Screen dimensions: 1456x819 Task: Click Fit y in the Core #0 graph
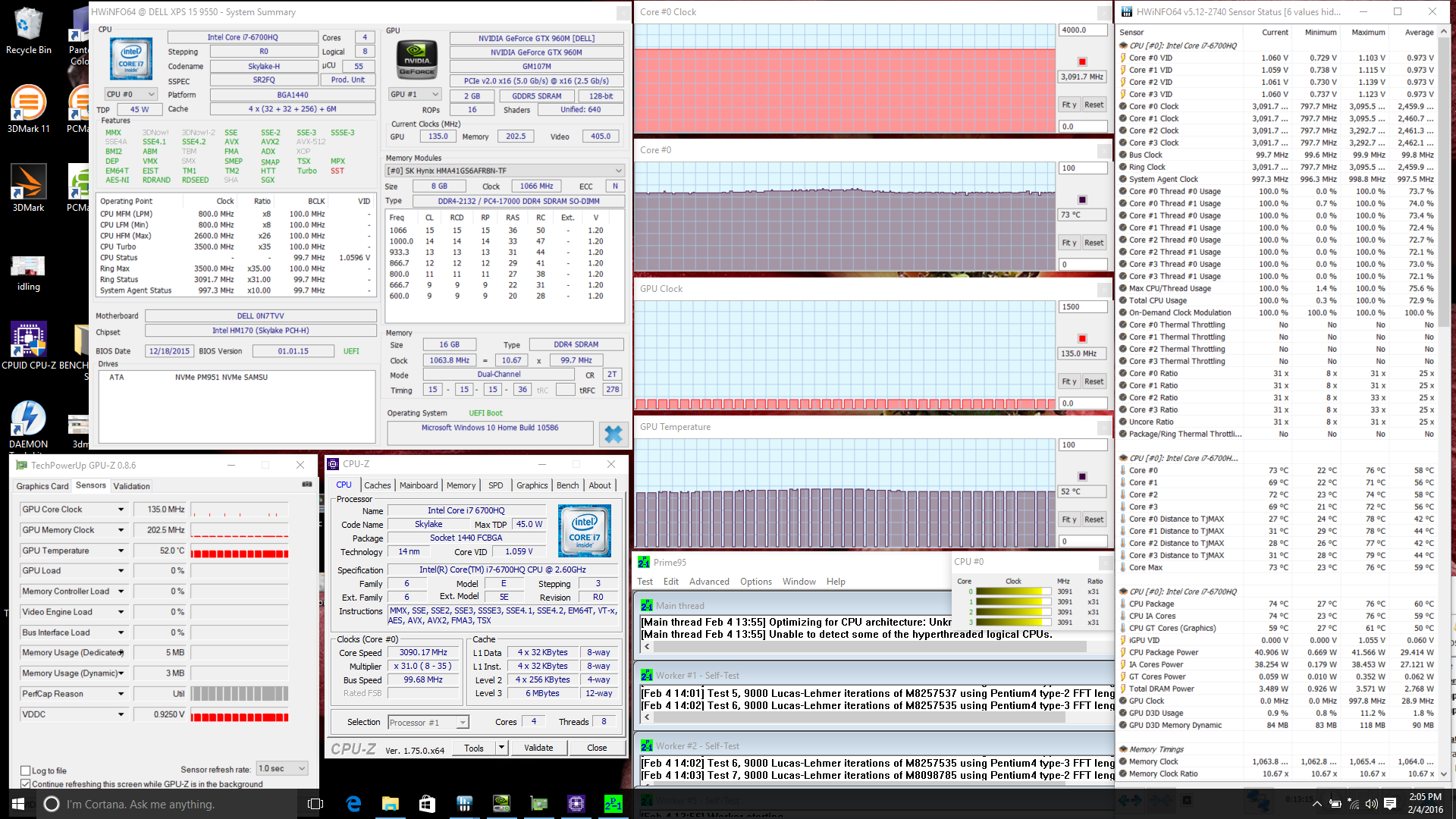[x=1068, y=243]
